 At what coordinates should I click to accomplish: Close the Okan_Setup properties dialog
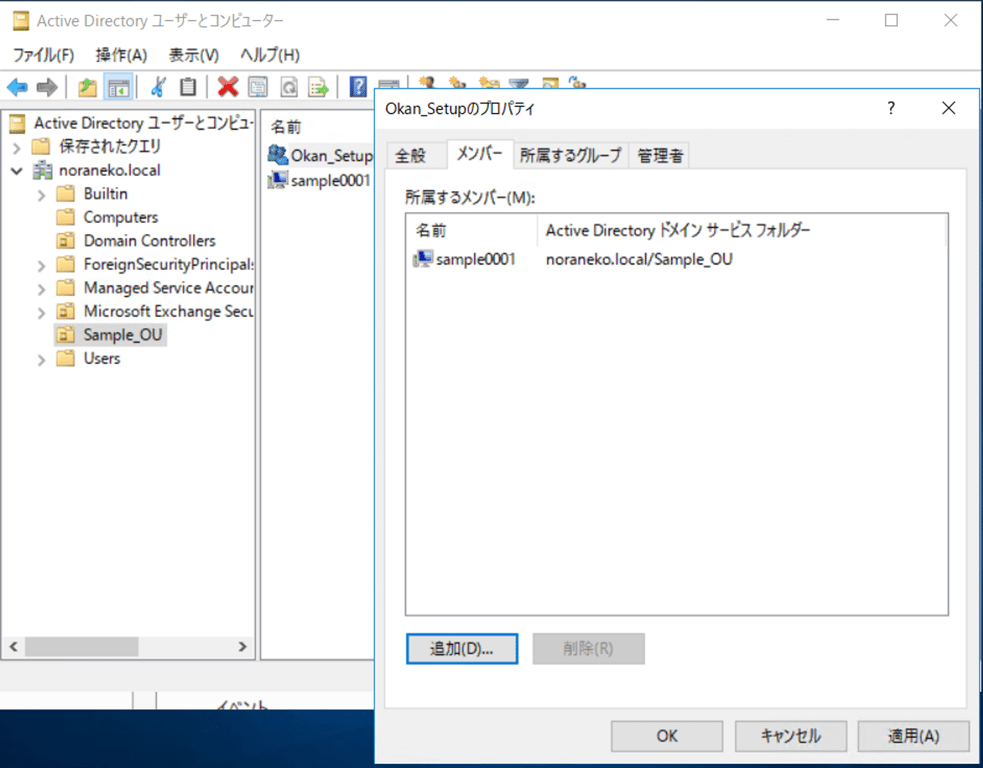pos(949,108)
